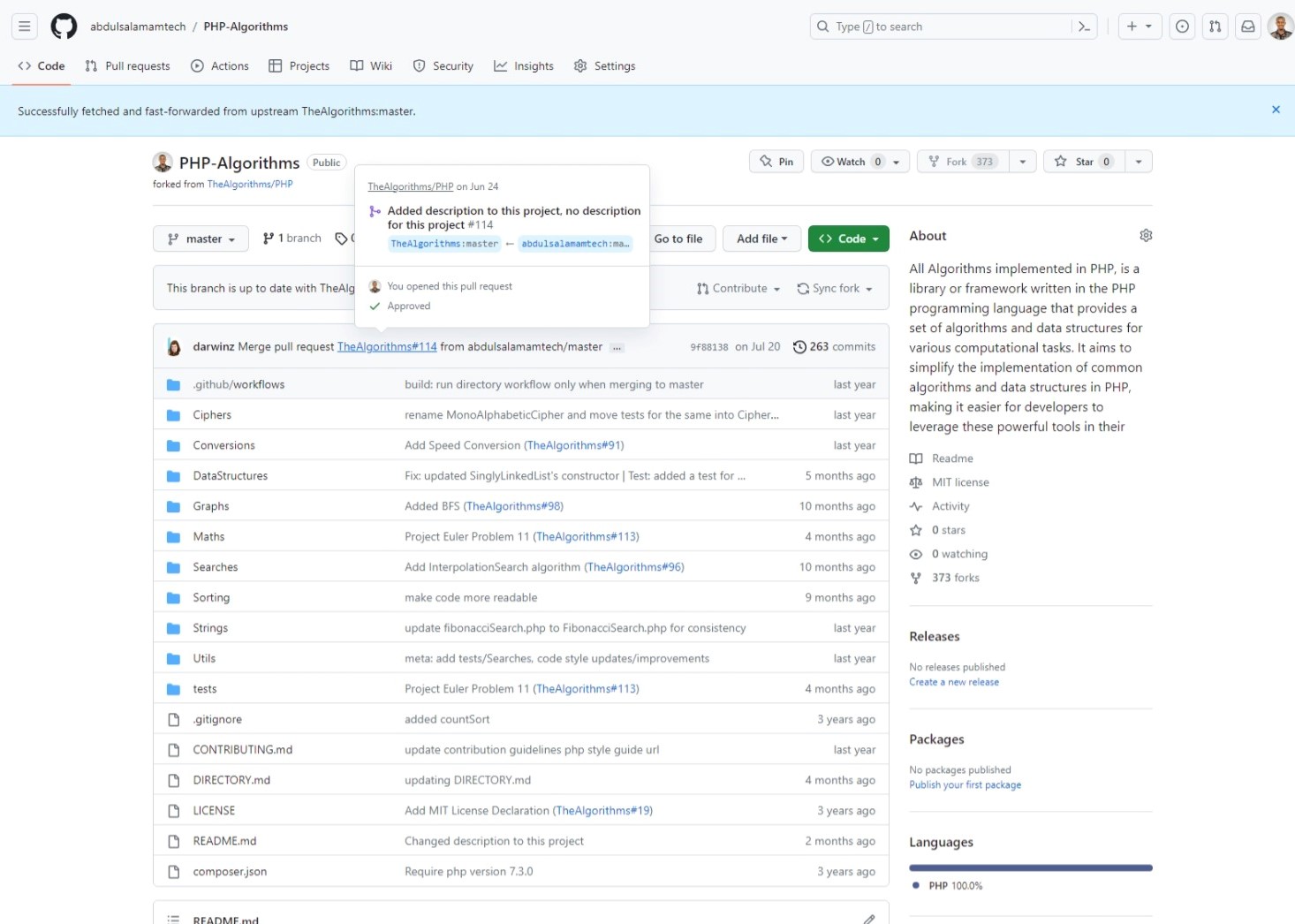Click Create a new release link
Screen dimensions: 1295x924
(x=954, y=682)
